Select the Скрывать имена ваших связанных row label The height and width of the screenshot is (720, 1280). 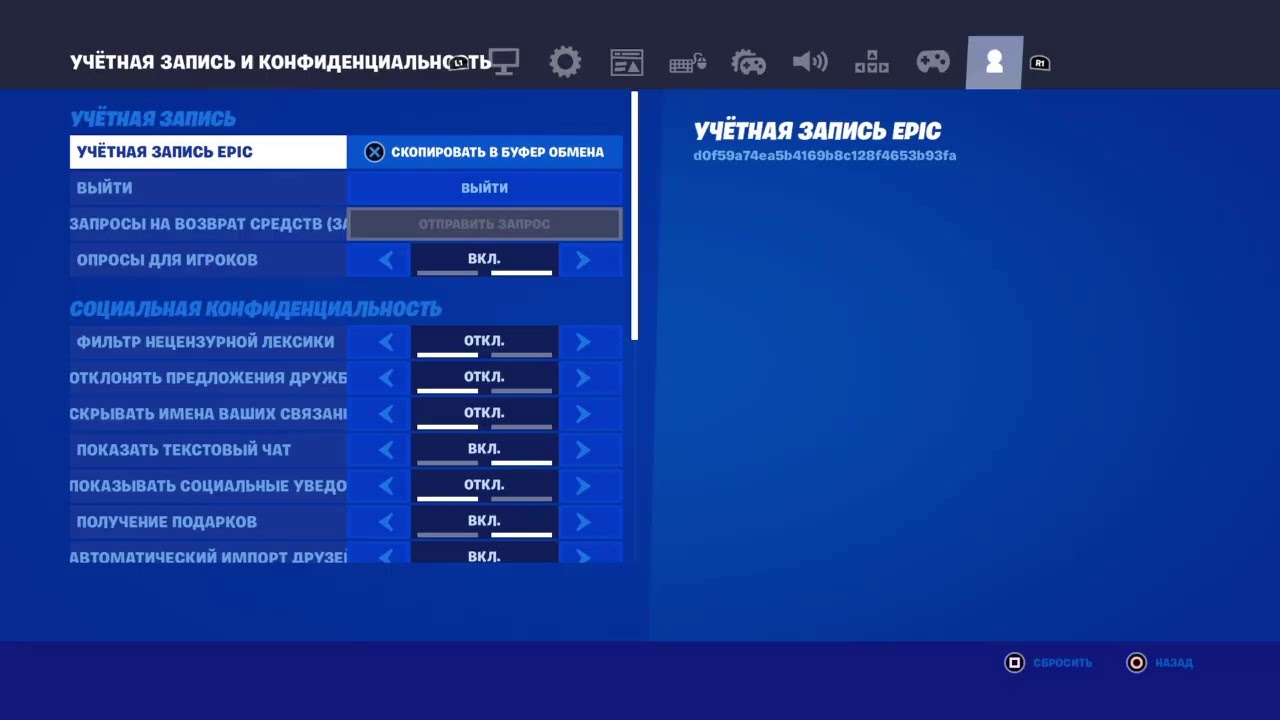pyautogui.click(x=208, y=414)
